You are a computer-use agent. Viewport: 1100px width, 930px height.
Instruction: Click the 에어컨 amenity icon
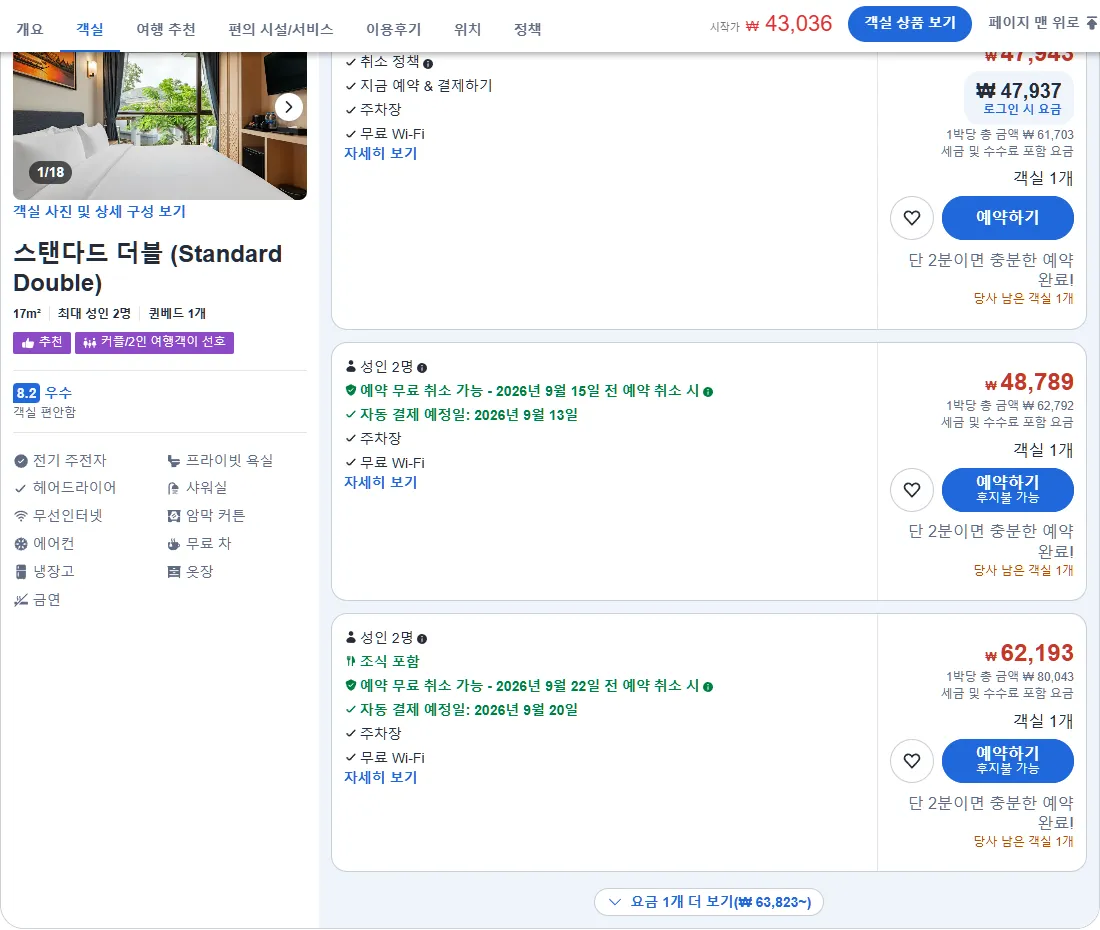pos(21,544)
